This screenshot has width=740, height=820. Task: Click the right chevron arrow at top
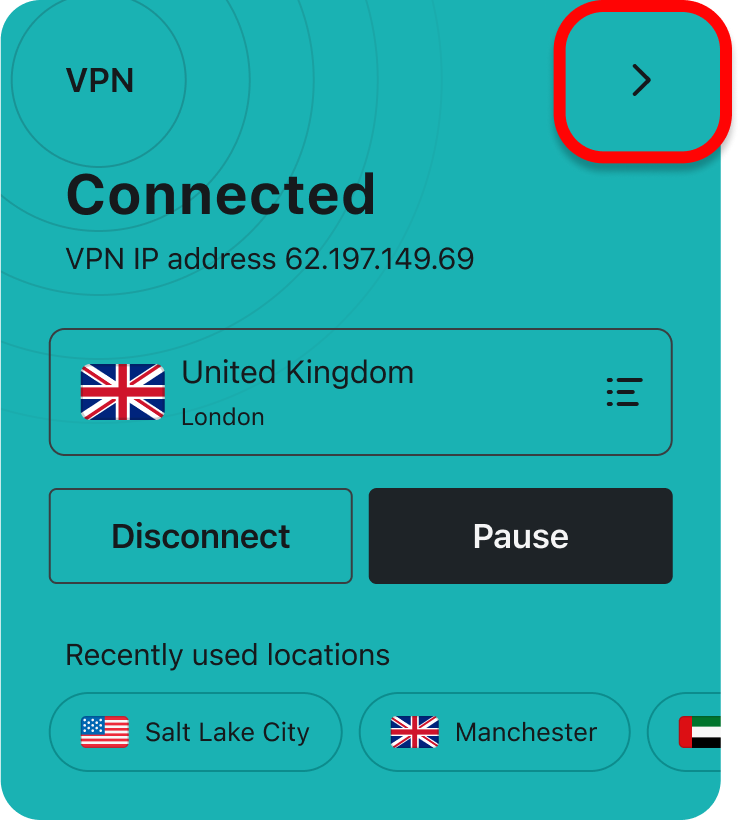click(x=641, y=80)
